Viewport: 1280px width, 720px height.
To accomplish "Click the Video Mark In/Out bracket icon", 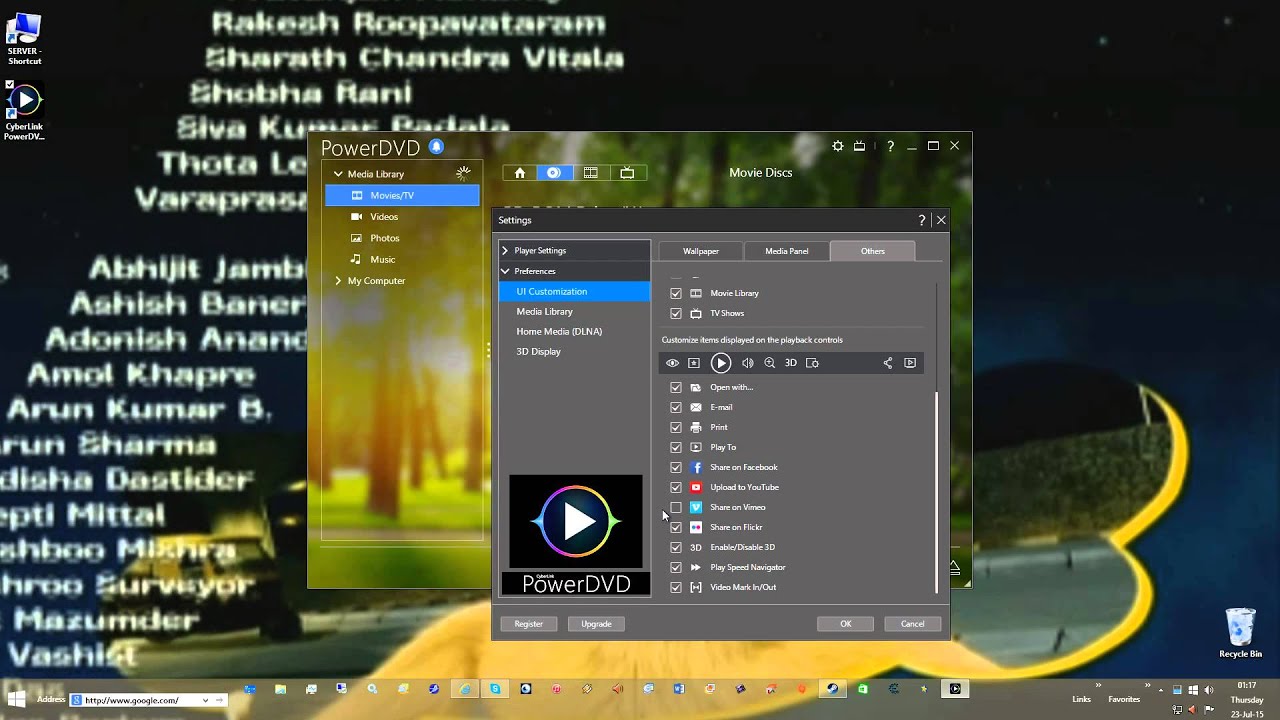I will coord(696,587).
